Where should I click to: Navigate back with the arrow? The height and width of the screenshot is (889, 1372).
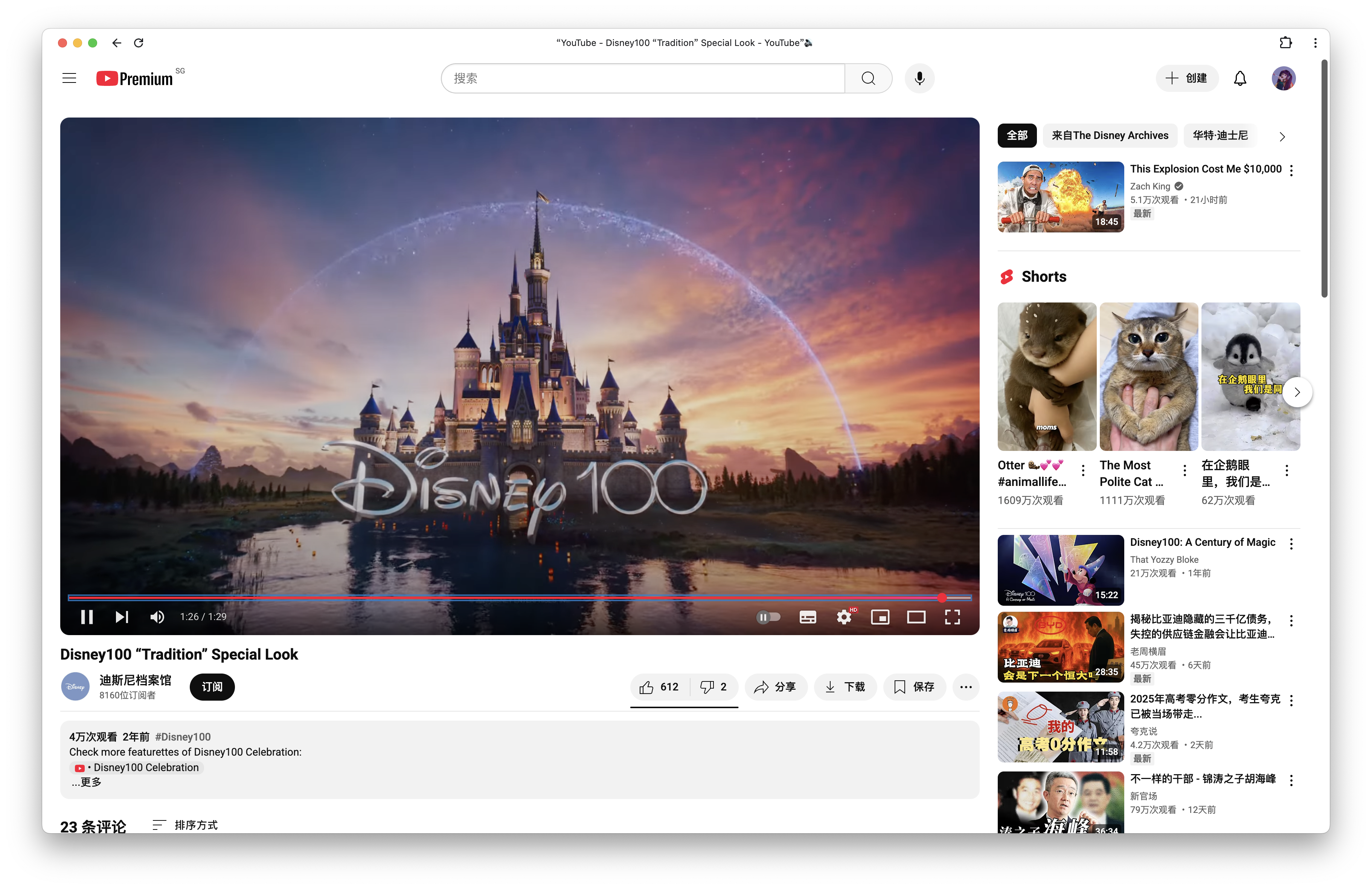point(116,43)
